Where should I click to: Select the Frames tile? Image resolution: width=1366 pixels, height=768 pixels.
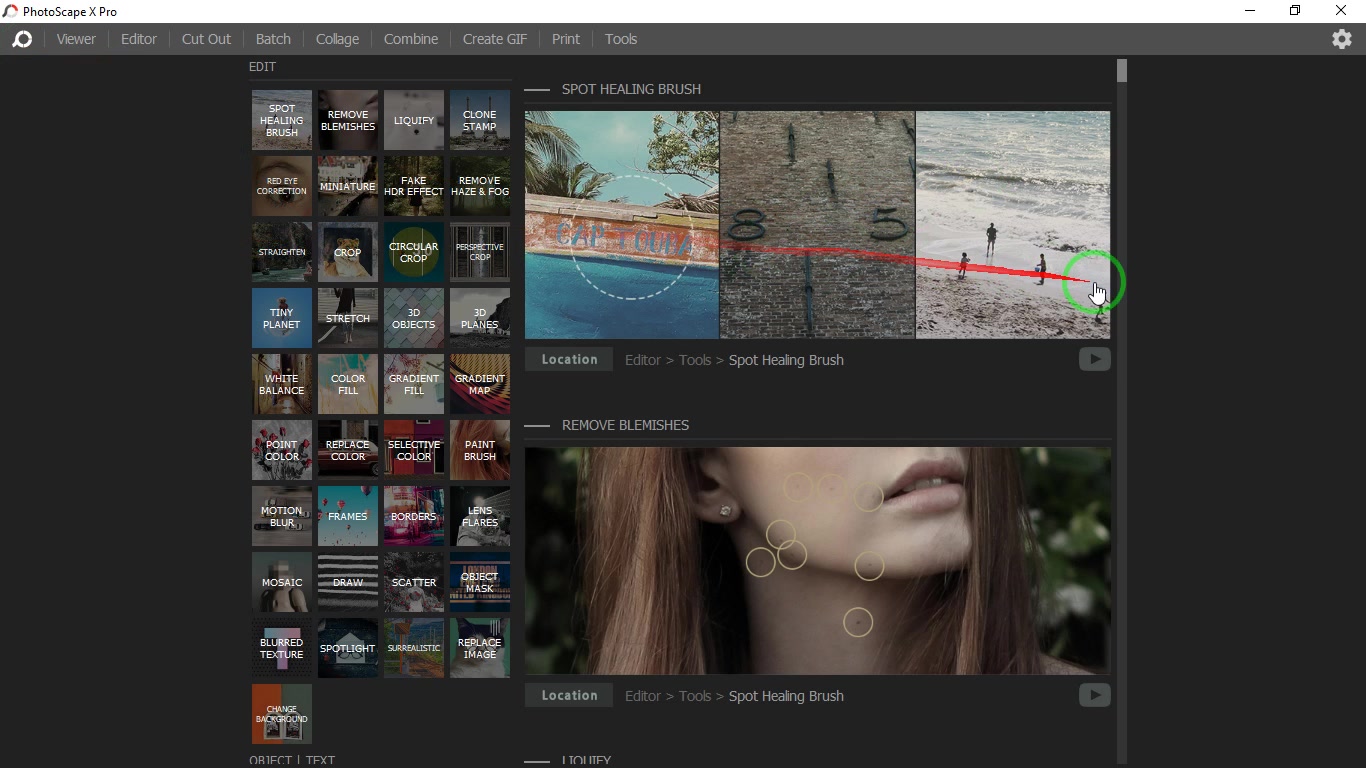348,516
